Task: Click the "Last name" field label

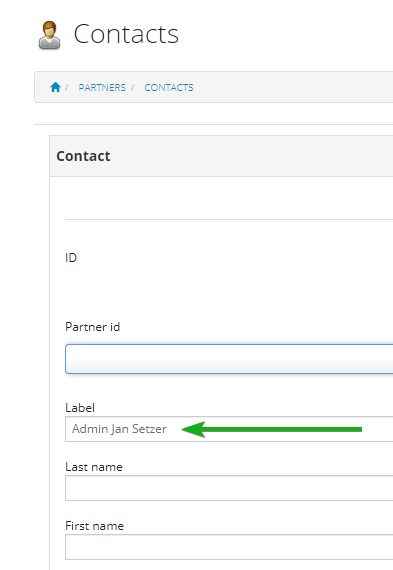Action: (94, 467)
